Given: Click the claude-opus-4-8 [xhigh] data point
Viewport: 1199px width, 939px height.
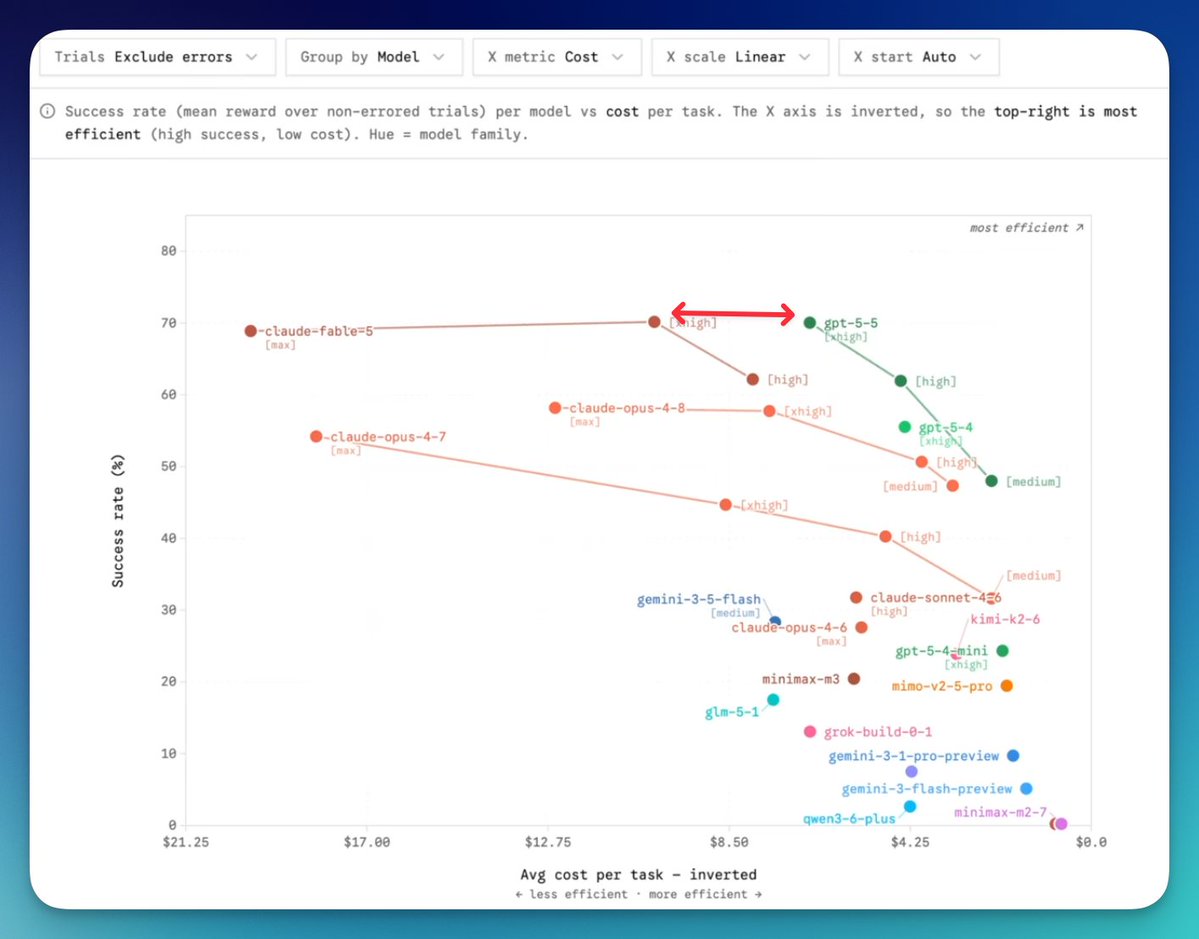Looking at the screenshot, I should (770, 411).
